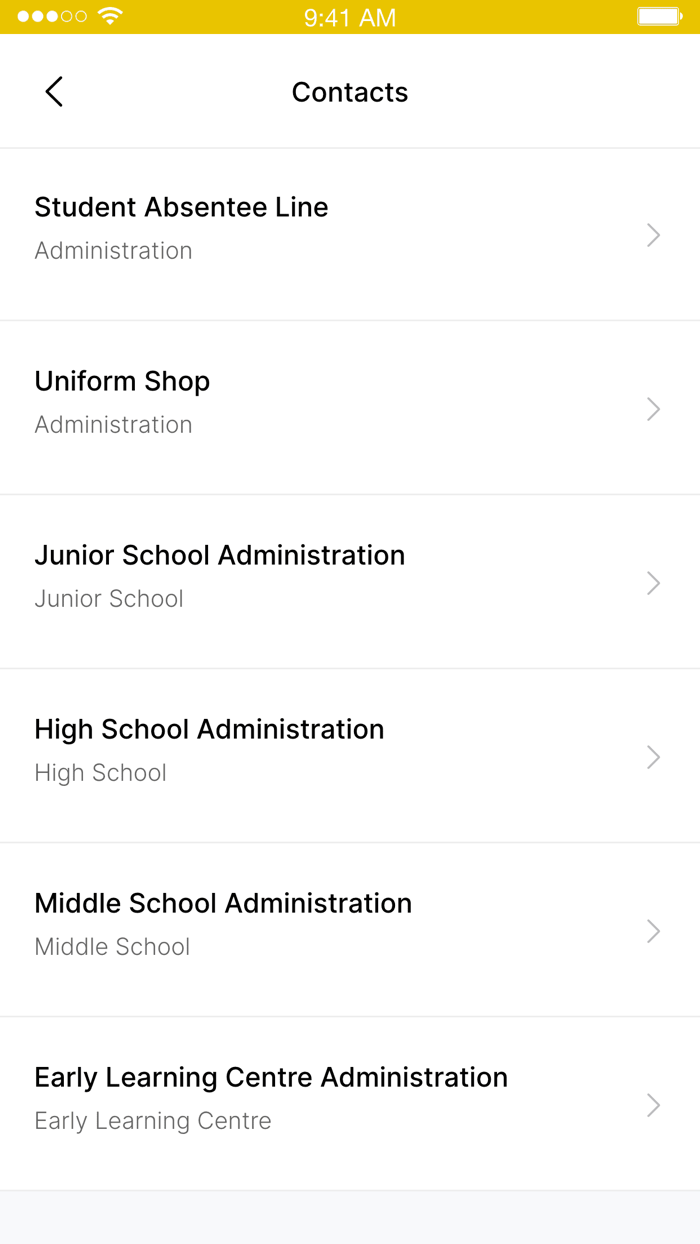Screen dimensions: 700x1244
Task: Tap the Early Learning Centre subtitle text
Action: [153, 1121]
